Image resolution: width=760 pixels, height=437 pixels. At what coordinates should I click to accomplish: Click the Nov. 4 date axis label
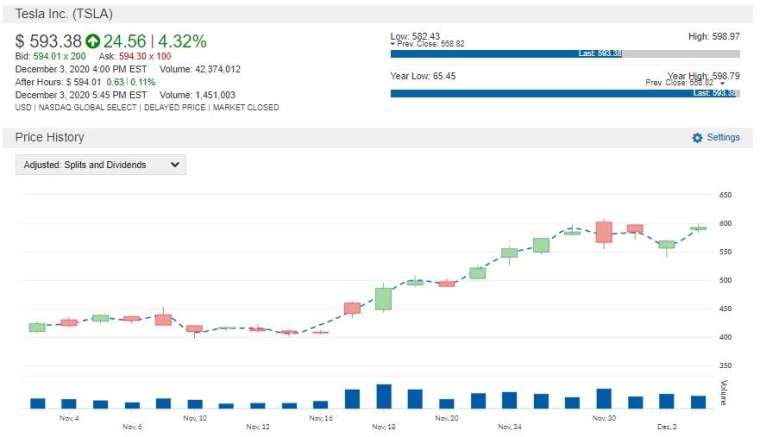pos(69,418)
